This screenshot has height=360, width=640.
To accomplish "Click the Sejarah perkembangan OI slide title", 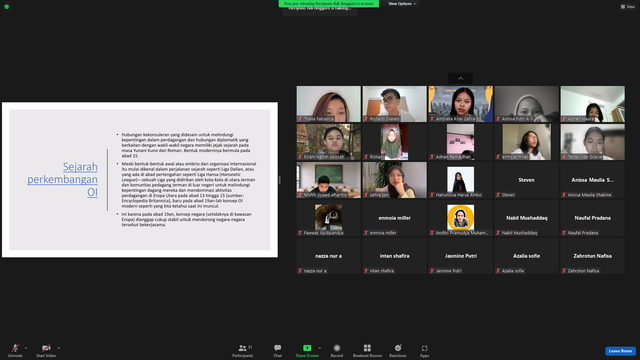I will tap(62, 179).
